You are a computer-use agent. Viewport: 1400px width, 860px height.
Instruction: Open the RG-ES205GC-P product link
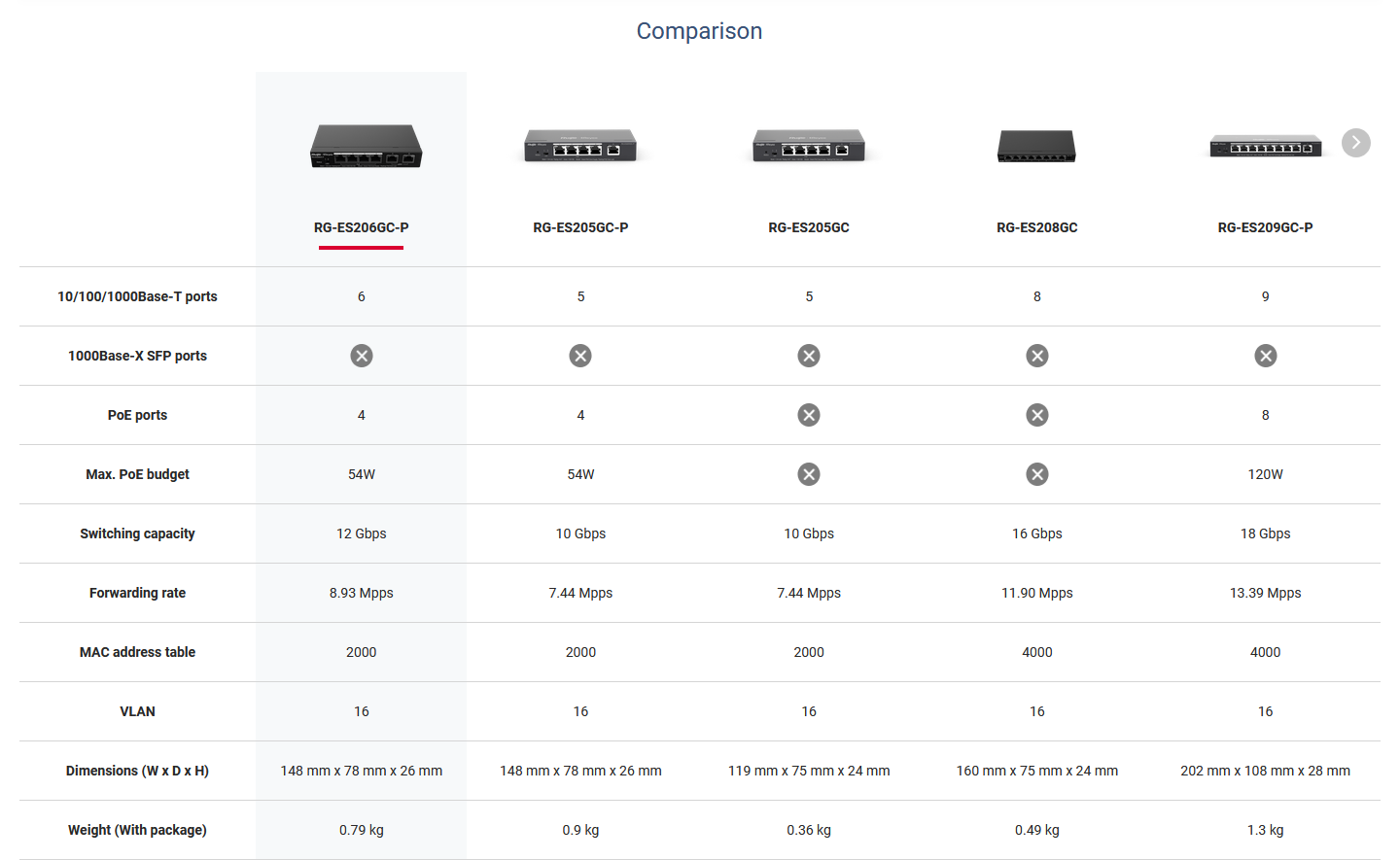click(x=580, y=227)
